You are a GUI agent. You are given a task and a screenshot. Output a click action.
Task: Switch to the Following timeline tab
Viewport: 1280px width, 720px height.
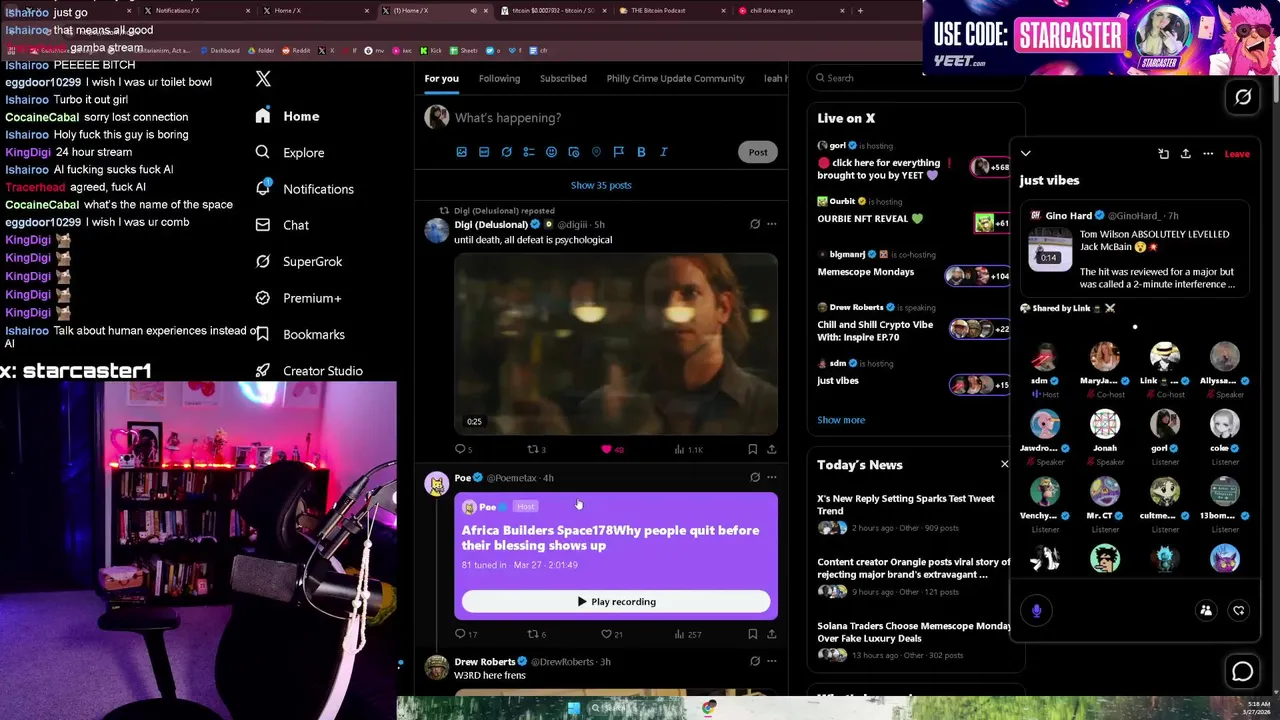tap(499, 78)
